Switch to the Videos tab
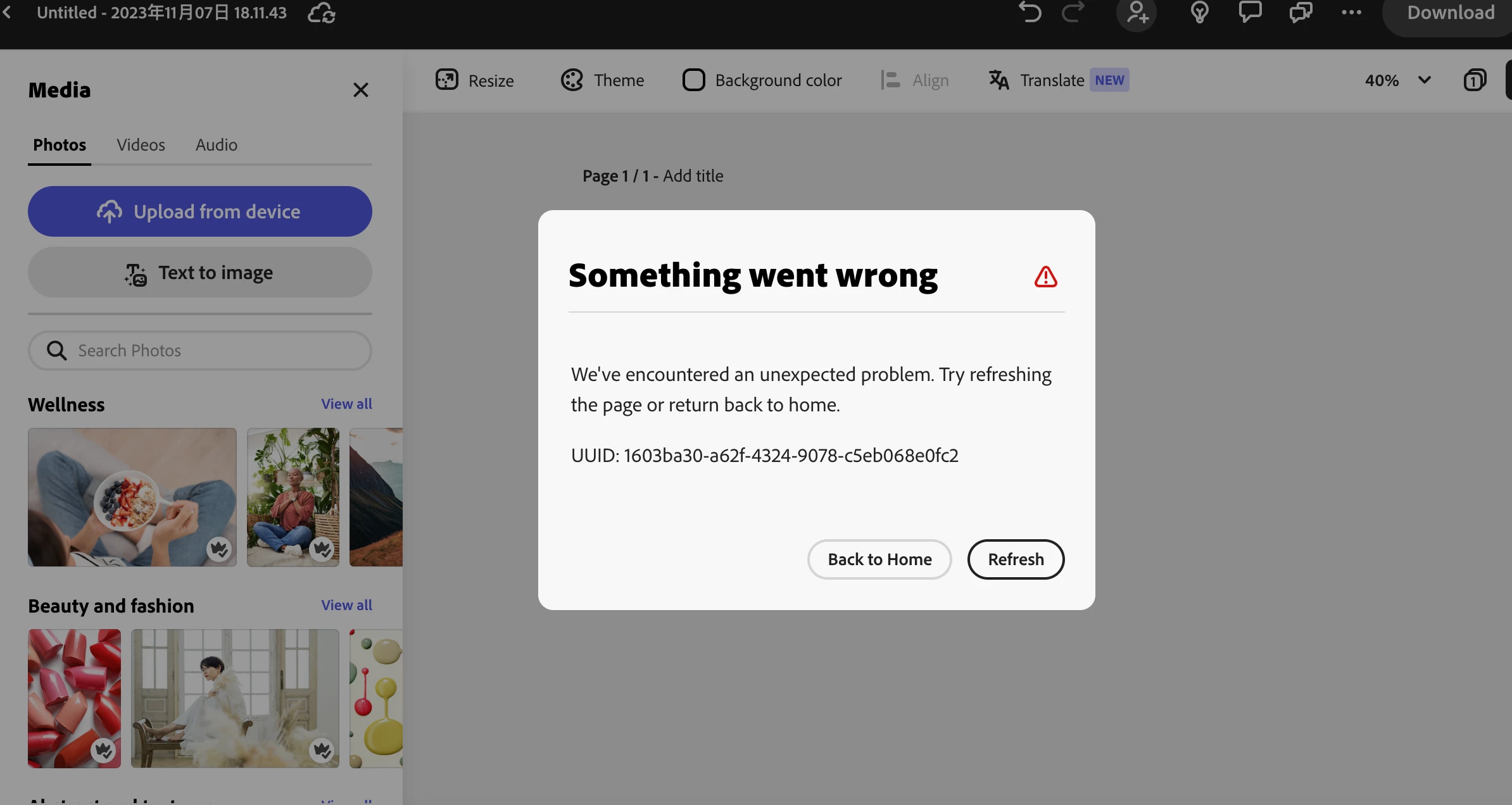The height and width of the screenshot is (805, 1512). pyautogui.click(x=141, y=145)
